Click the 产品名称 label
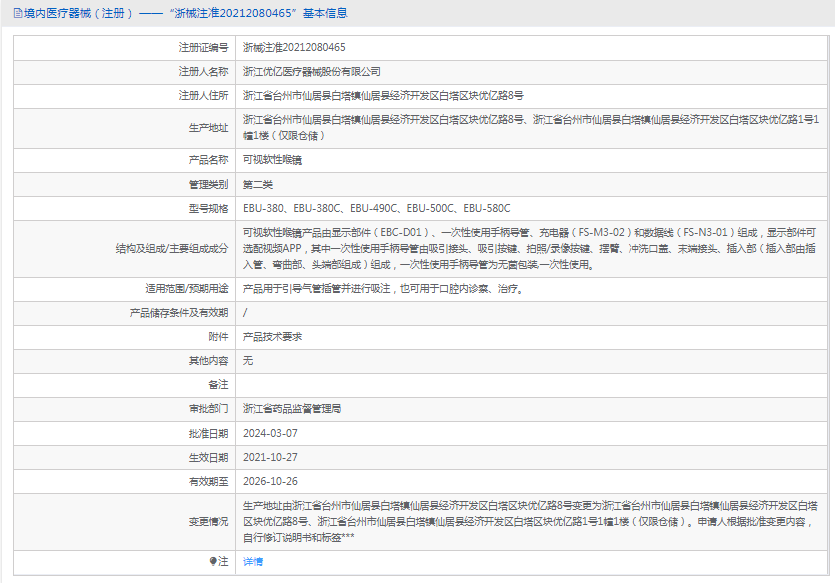Image resolution: width=835 pixels, height=583 pixels. [208, 160]
